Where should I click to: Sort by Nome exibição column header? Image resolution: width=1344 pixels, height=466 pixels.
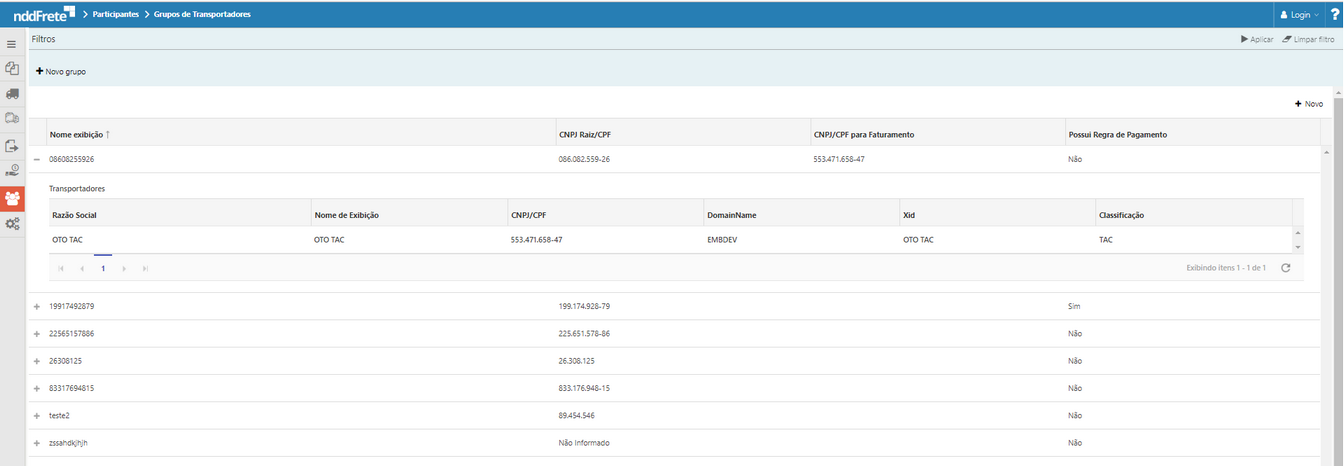click(x=76, y=134)
